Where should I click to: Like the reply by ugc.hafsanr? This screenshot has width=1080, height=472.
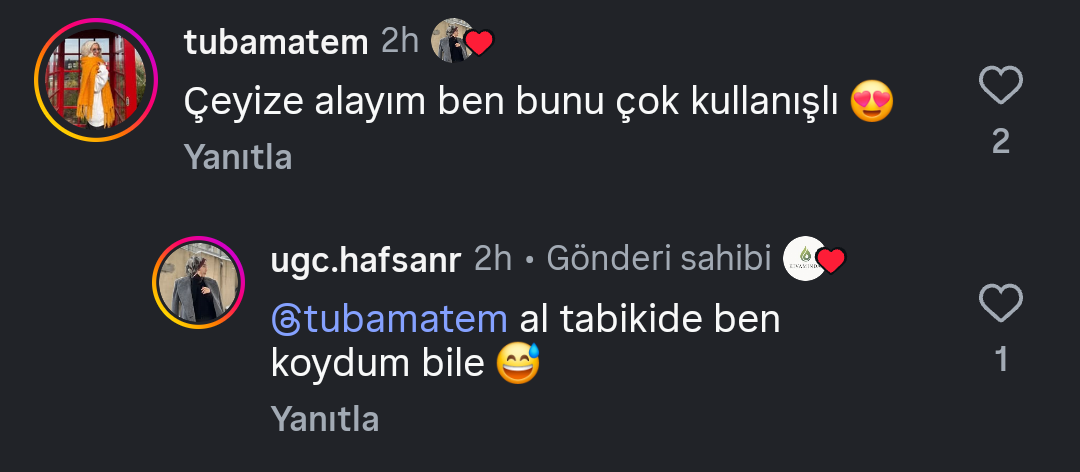[1000, 303]
